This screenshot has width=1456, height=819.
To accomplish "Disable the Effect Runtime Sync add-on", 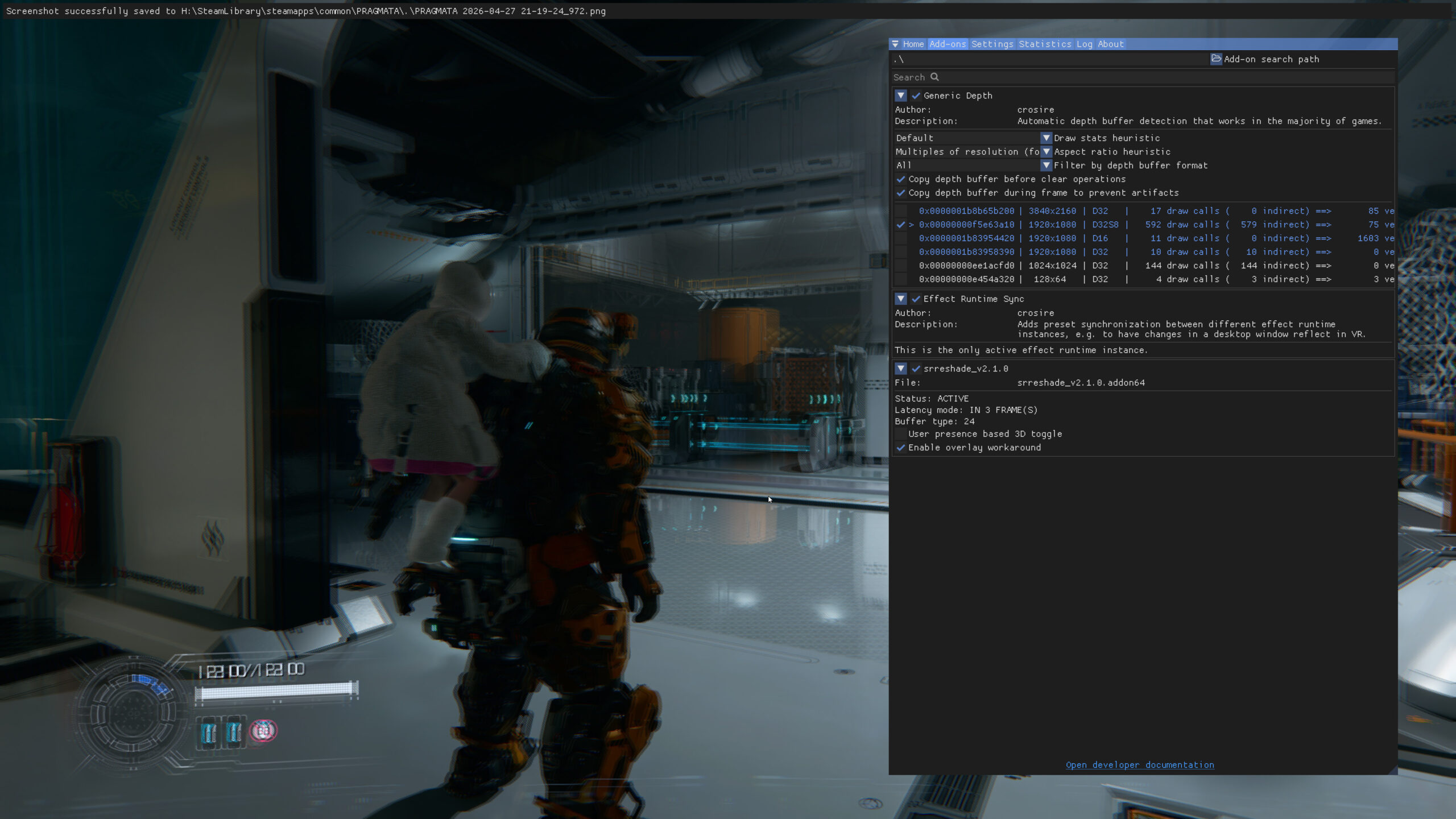I will coord(916,299).
